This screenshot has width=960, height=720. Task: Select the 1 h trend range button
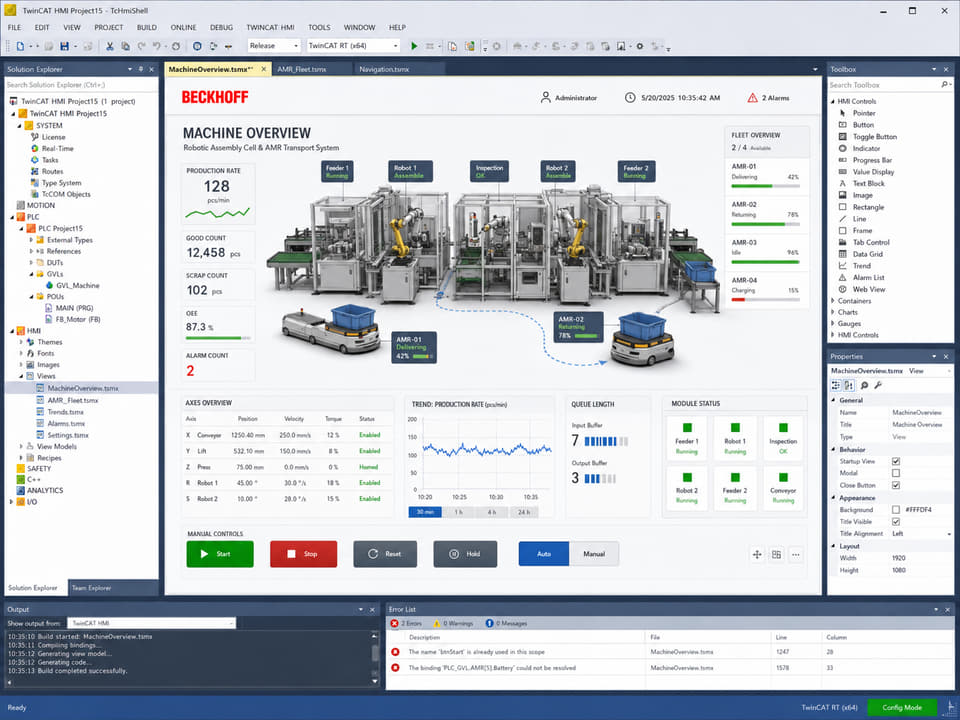[x=459, y=512]
